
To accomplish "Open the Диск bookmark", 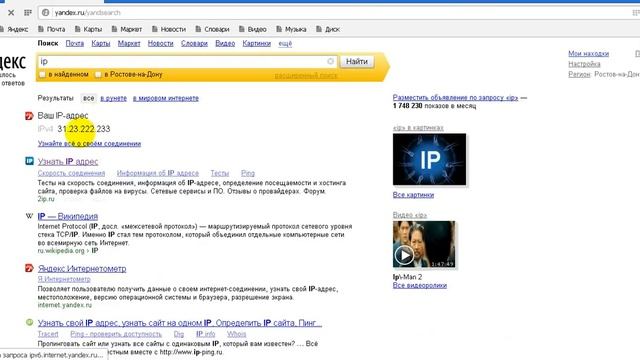I will [328, 29].
